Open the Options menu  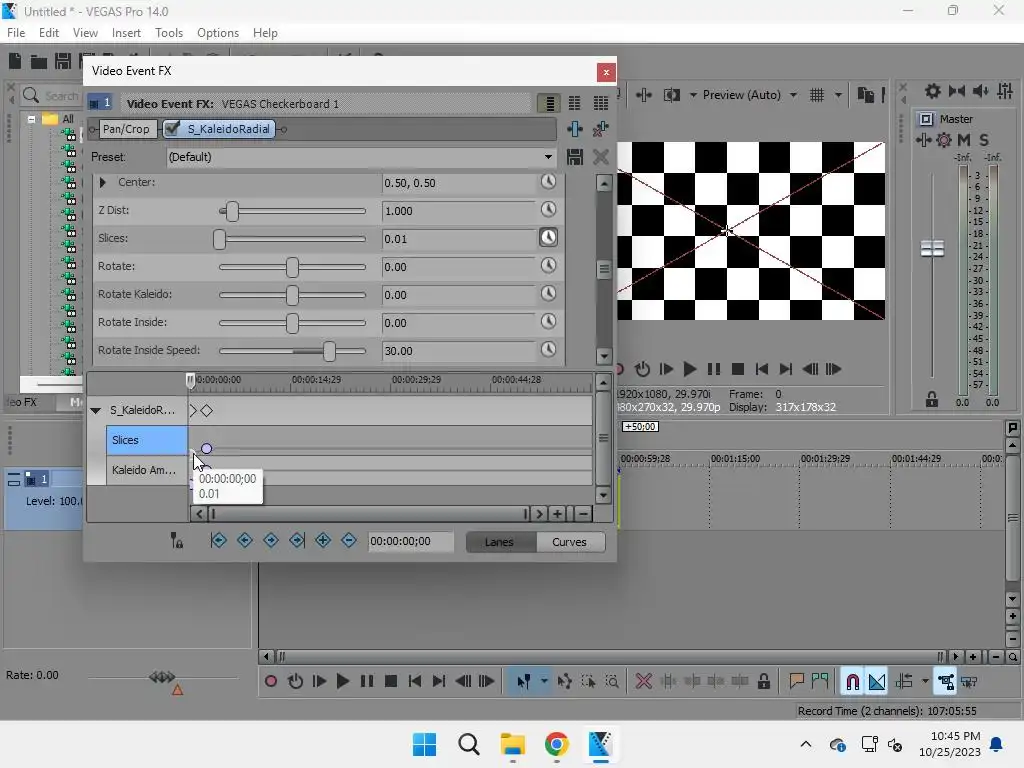218,33
